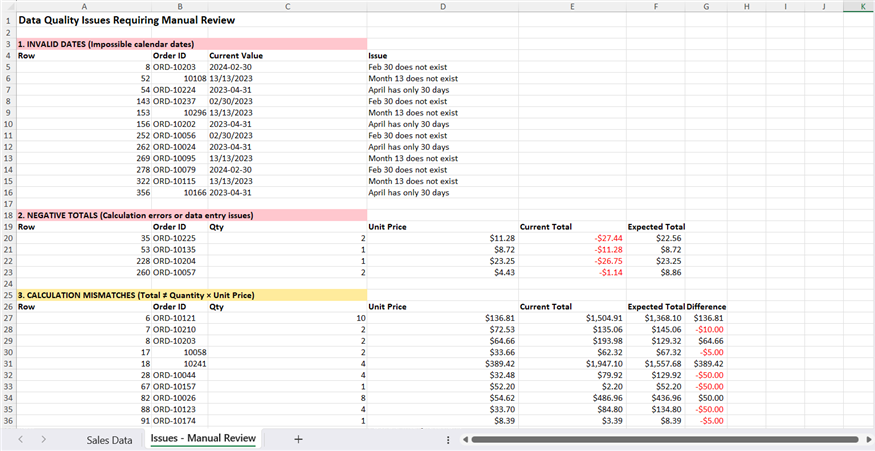Click the red -$11.28 current total
This screenshot has width=875, height=451.
[x=608, y=250]
